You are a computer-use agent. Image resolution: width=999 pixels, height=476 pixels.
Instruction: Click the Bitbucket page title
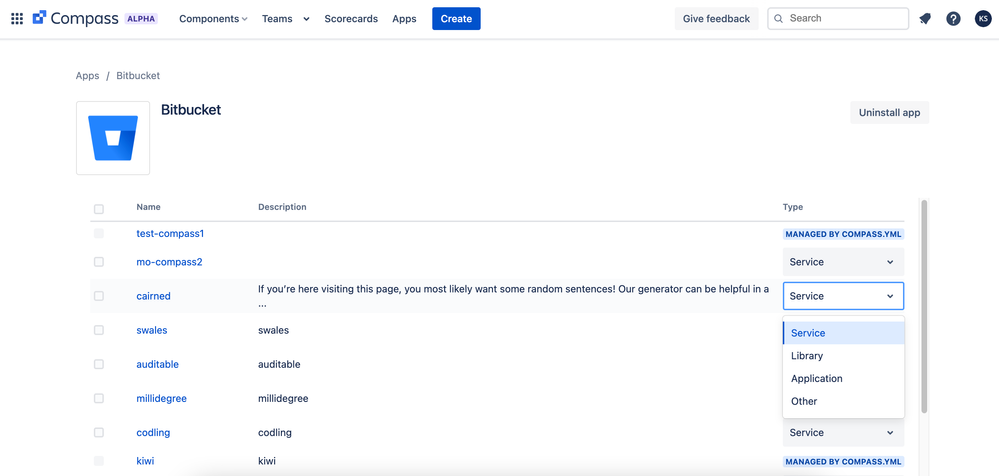click(191, 110)
